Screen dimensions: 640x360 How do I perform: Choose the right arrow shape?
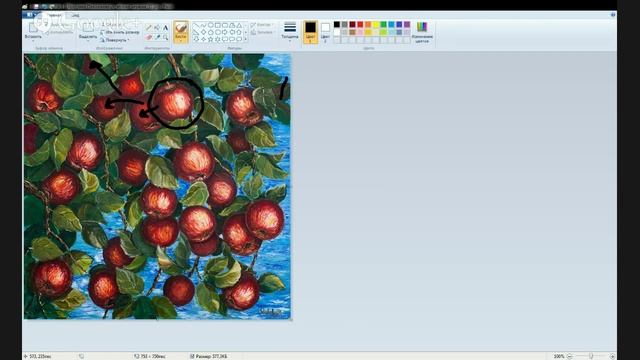[x=225, y=32]
